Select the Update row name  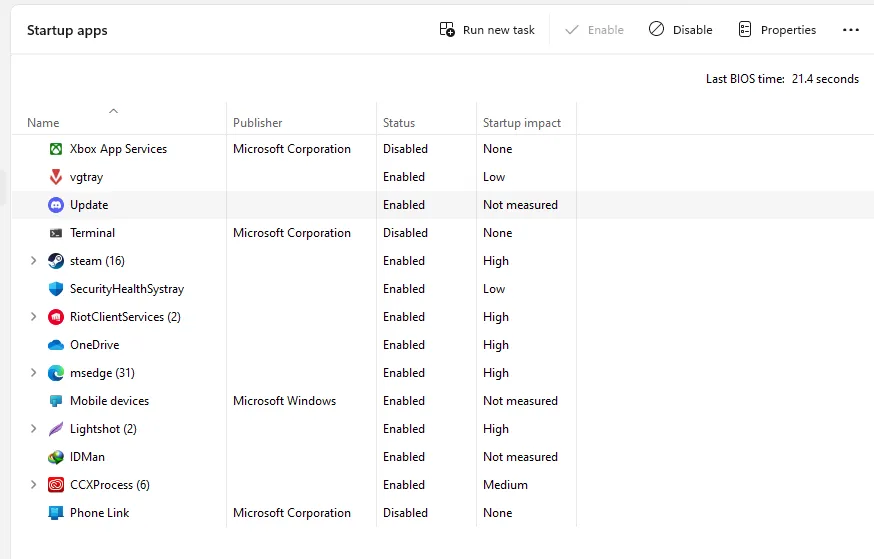89,205
